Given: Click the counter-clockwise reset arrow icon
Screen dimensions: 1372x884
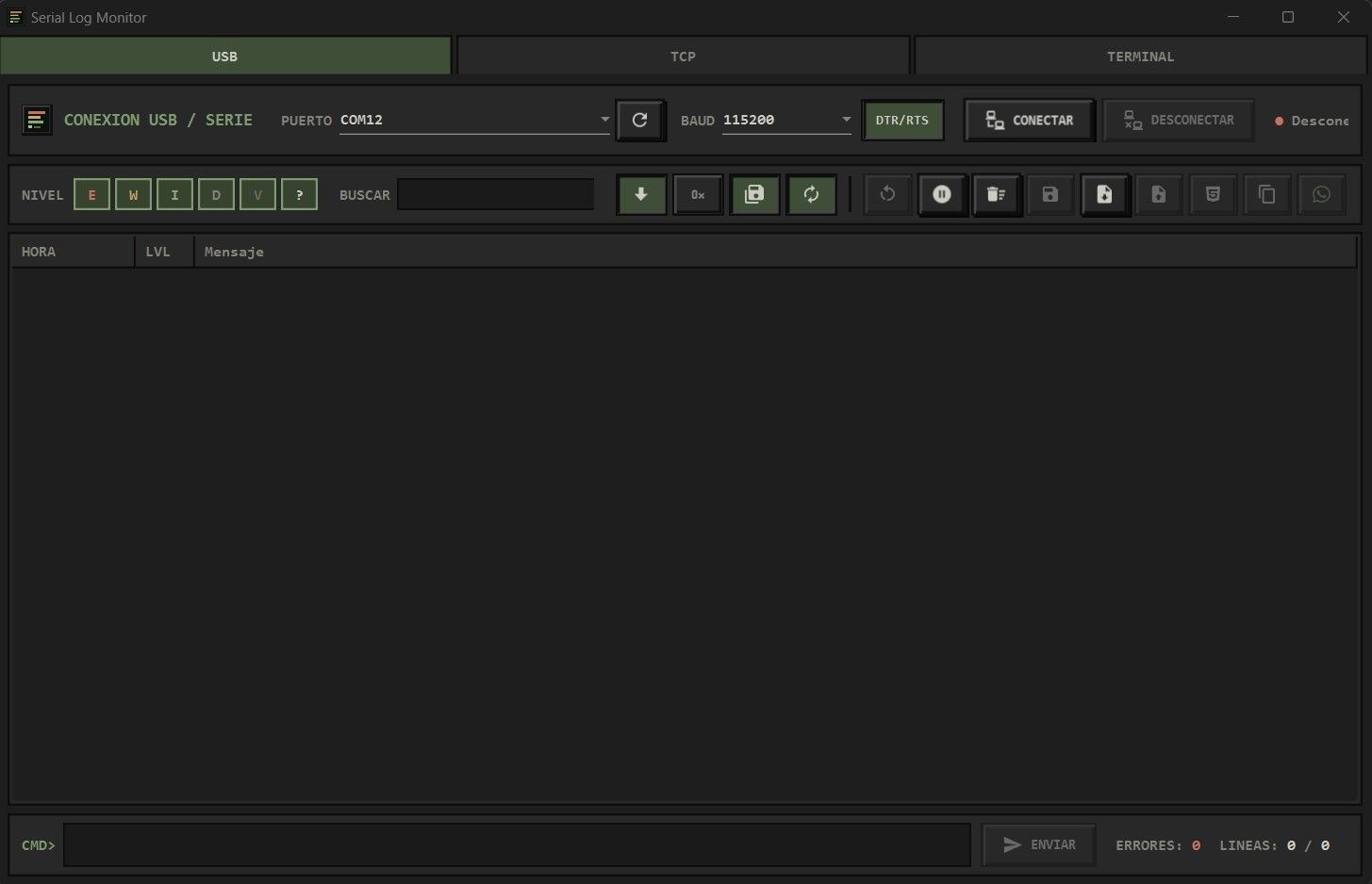Looking at the screenshot, I should [x=887, y=195].
